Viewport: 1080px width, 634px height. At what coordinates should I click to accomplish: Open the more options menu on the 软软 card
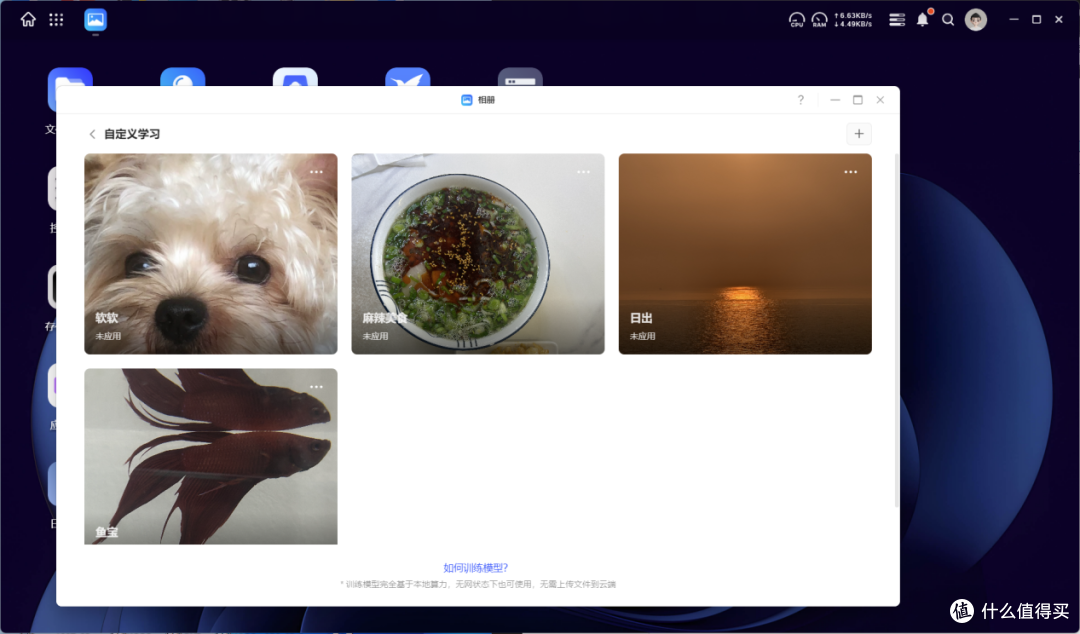(316, 172)
